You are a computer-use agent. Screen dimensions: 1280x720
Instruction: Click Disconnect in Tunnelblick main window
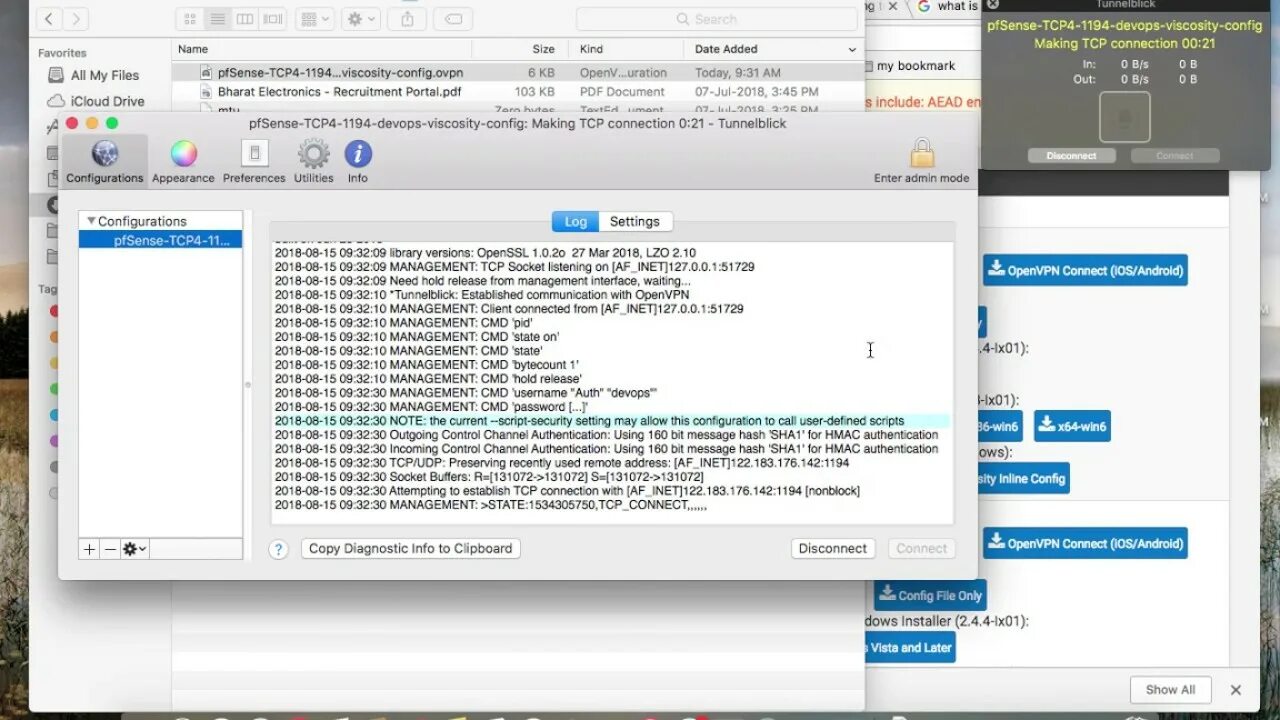coord(833,548)
